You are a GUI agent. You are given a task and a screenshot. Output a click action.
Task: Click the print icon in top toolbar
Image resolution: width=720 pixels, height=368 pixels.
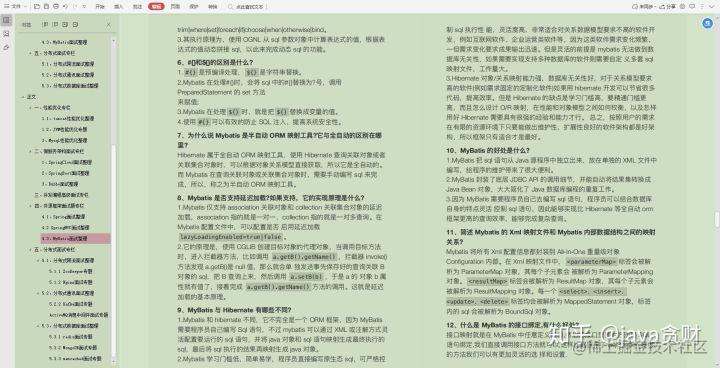coord(56,6)
